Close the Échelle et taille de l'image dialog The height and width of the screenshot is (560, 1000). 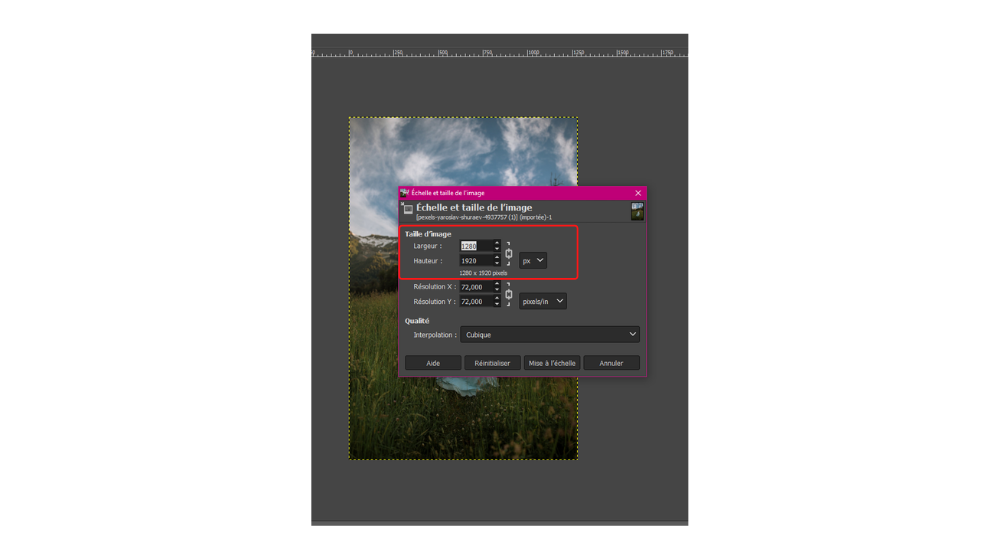pyautogui.click(x=638, y=193)
